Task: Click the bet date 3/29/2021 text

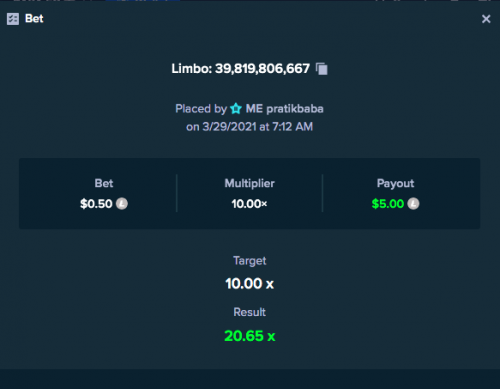Action: pyautogui.click(x=229, y=127)
